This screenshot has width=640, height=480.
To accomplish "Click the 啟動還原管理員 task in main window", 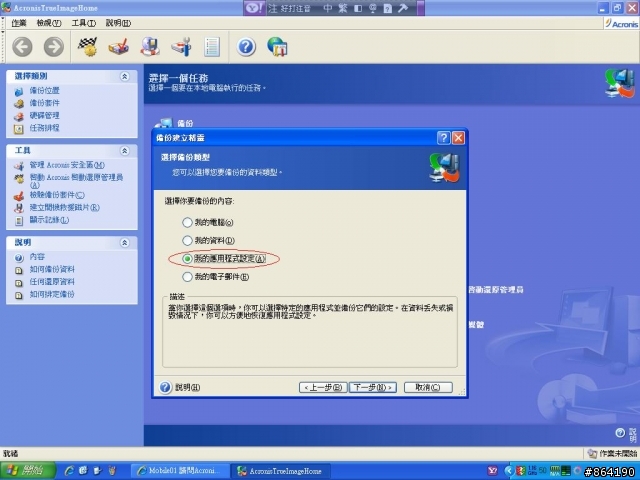I will pos(496,290).
